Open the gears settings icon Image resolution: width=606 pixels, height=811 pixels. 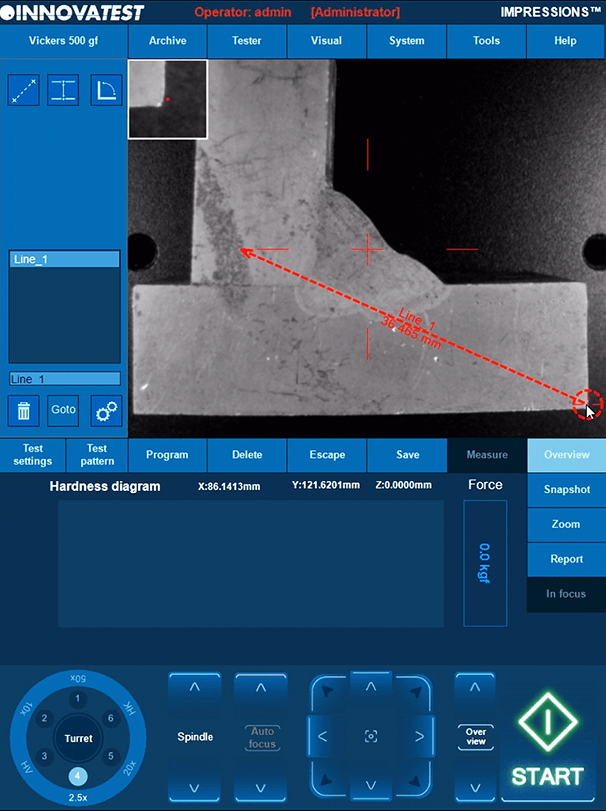tap(106, 410)
